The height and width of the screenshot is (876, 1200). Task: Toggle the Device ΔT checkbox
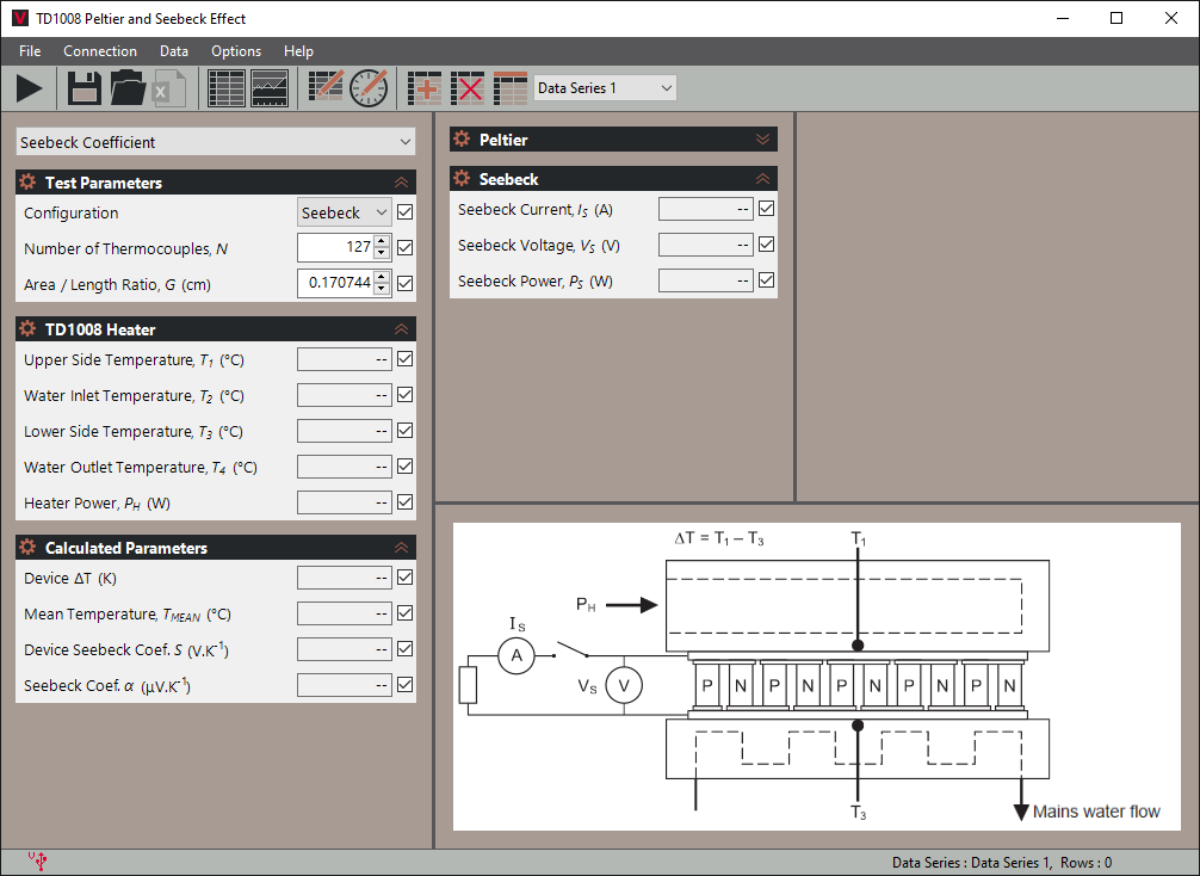(x=405, y=577)
